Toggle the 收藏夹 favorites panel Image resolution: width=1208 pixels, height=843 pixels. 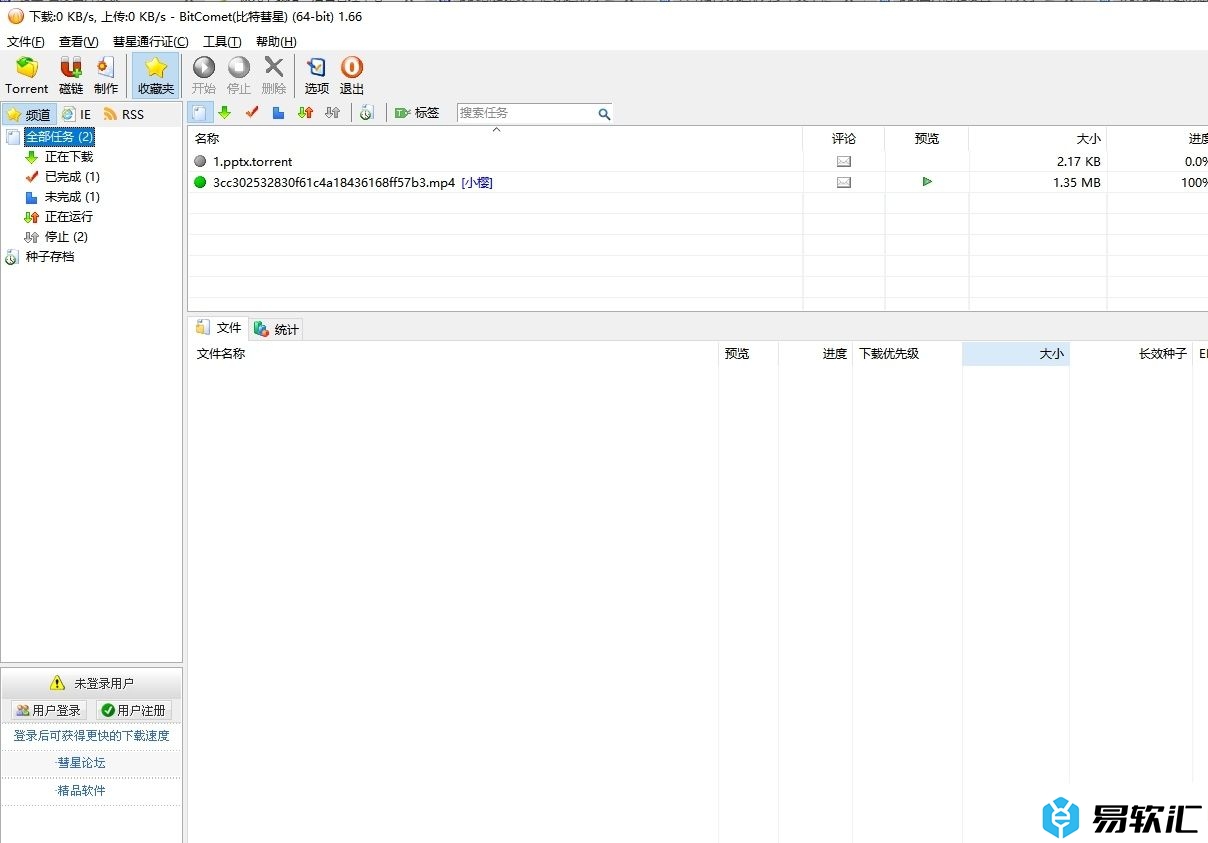pos(156,76)
